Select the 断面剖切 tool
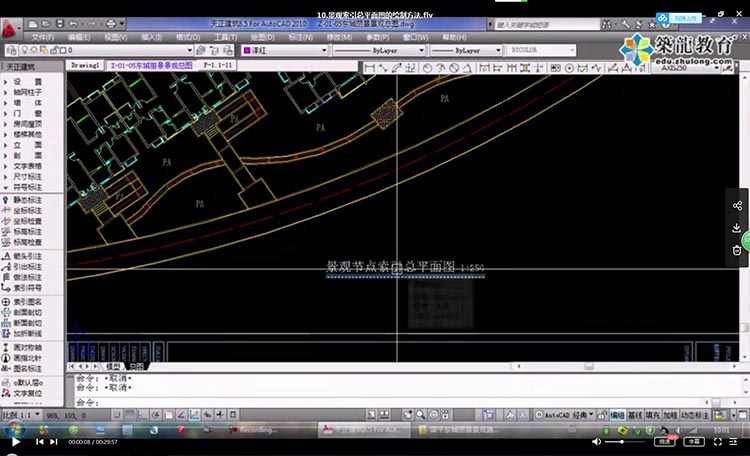This screenshot has height=456, width=750. point(27,323)
